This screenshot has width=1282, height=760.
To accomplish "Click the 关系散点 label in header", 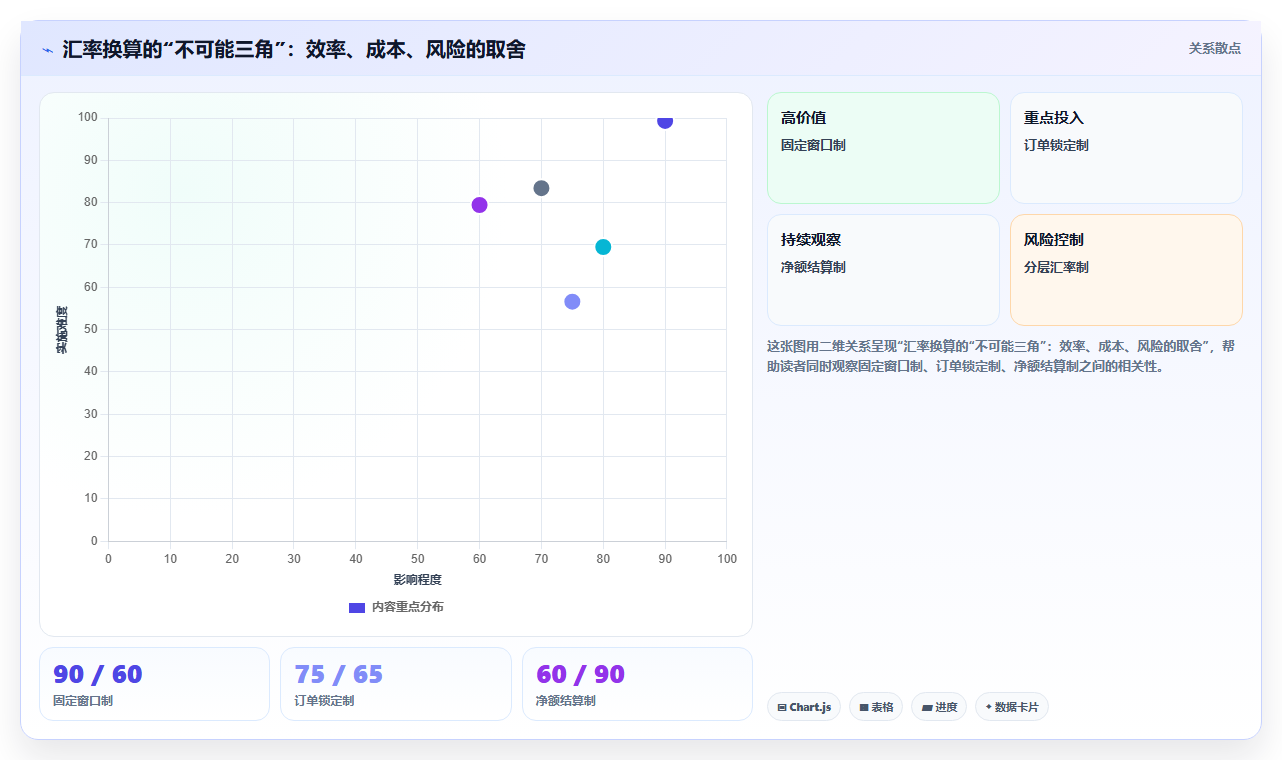I will (1214, 48).
